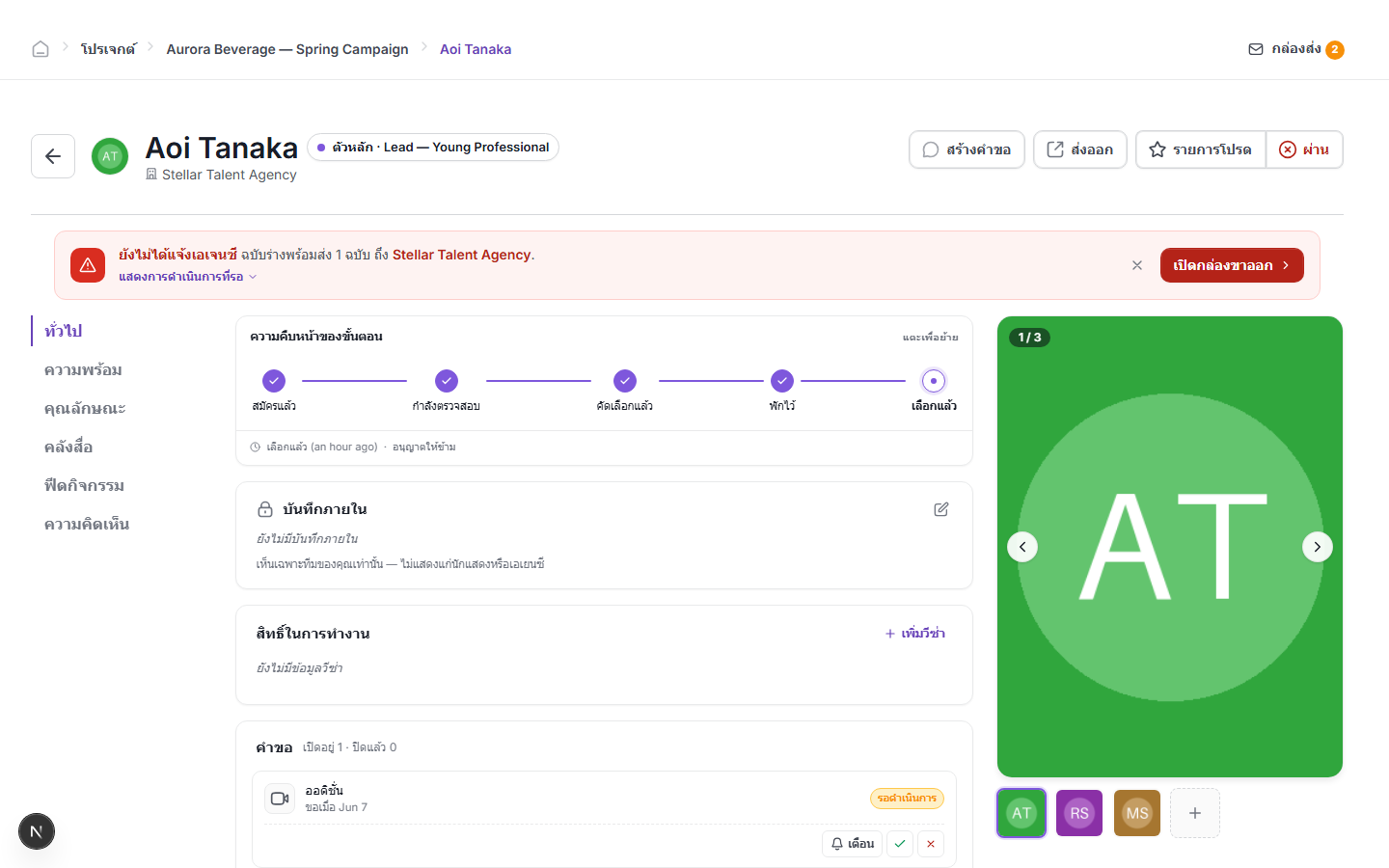Click the red warning icon in banner
Image resolution: width=1389 pixels, height=868 pixels.
(88, 265)
